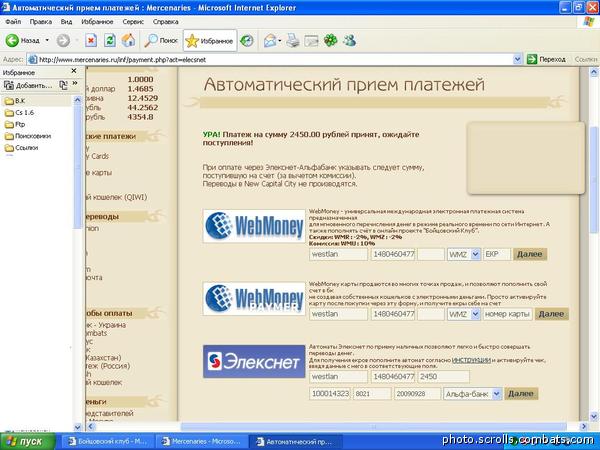Screen dimensions: 600x450
Task: Open the Cs 1.6 favorites folder
Action: (20, 113)
